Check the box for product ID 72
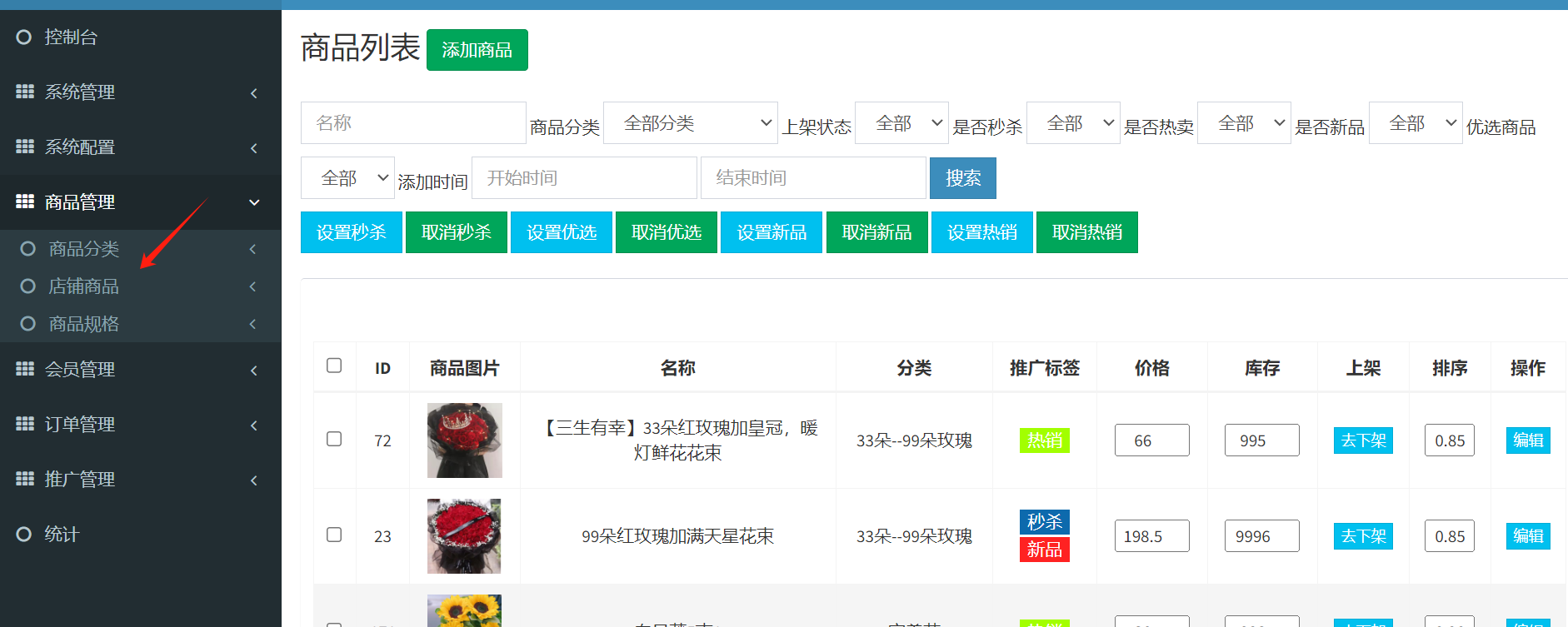The width and height of the screenshot is (1568, 627). coord(334,439)
